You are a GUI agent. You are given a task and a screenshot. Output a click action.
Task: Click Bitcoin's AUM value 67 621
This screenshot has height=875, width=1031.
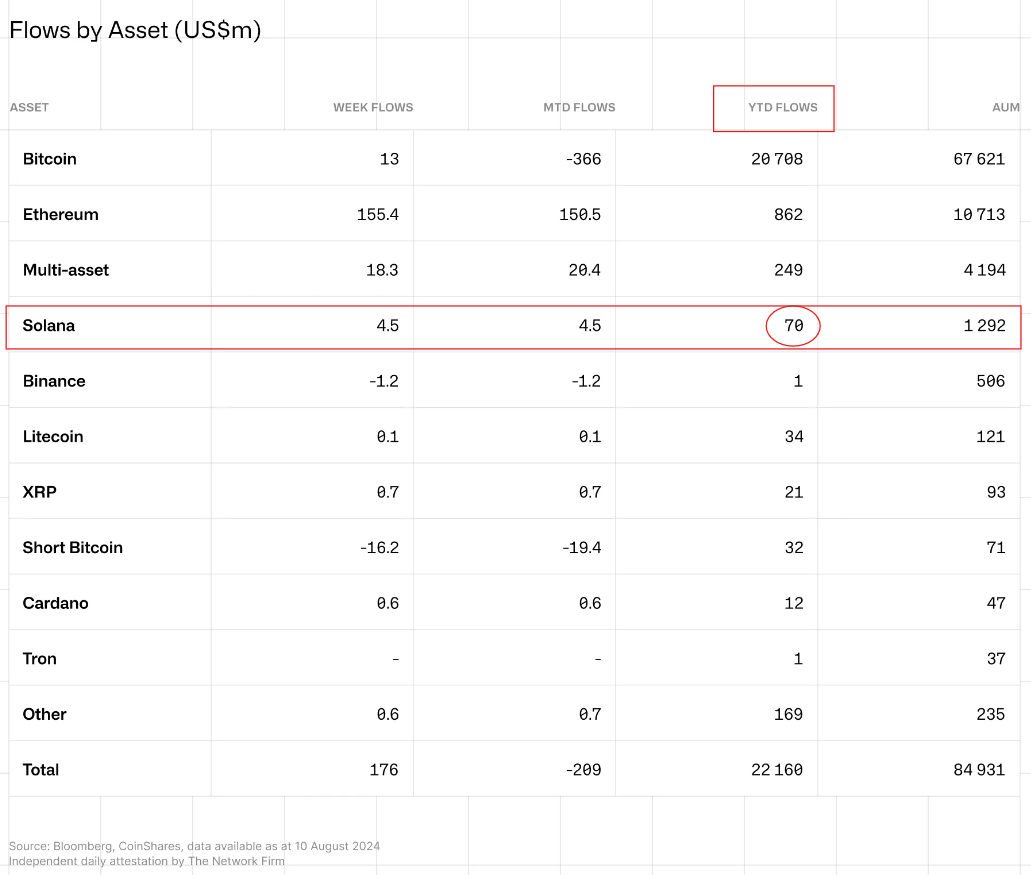coord(979,159)
